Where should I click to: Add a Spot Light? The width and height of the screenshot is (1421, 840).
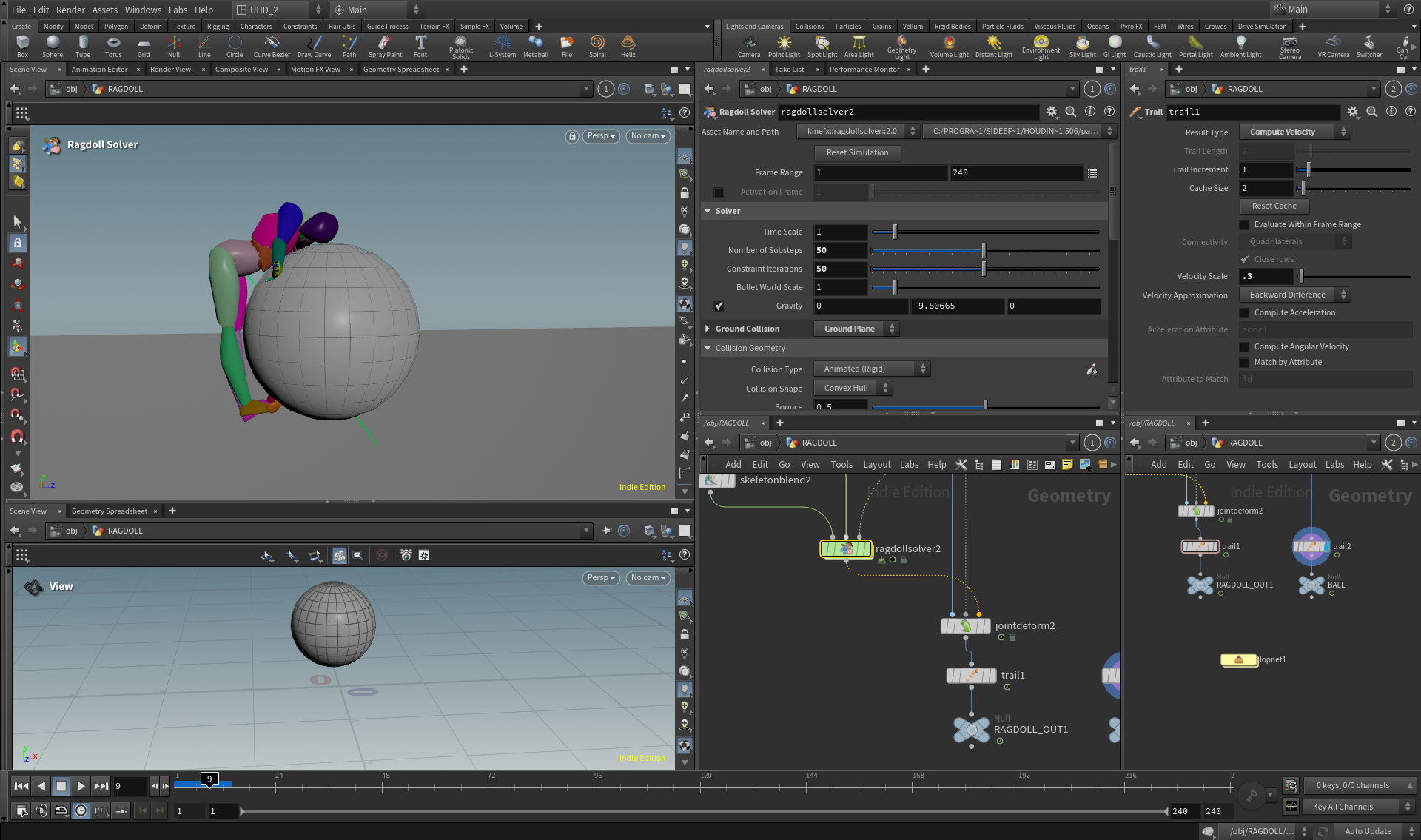pos(822,46)
